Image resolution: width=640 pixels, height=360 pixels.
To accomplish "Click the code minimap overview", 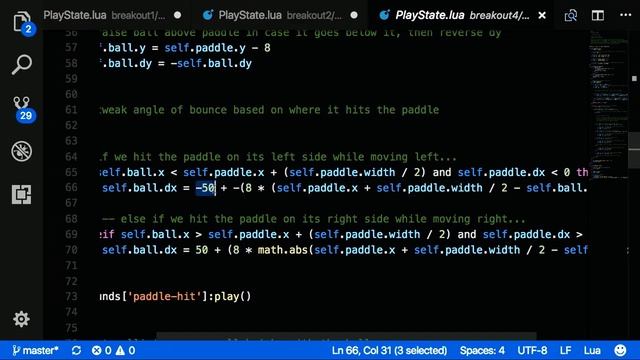I will pyautogui.click(x=608, y=106).
